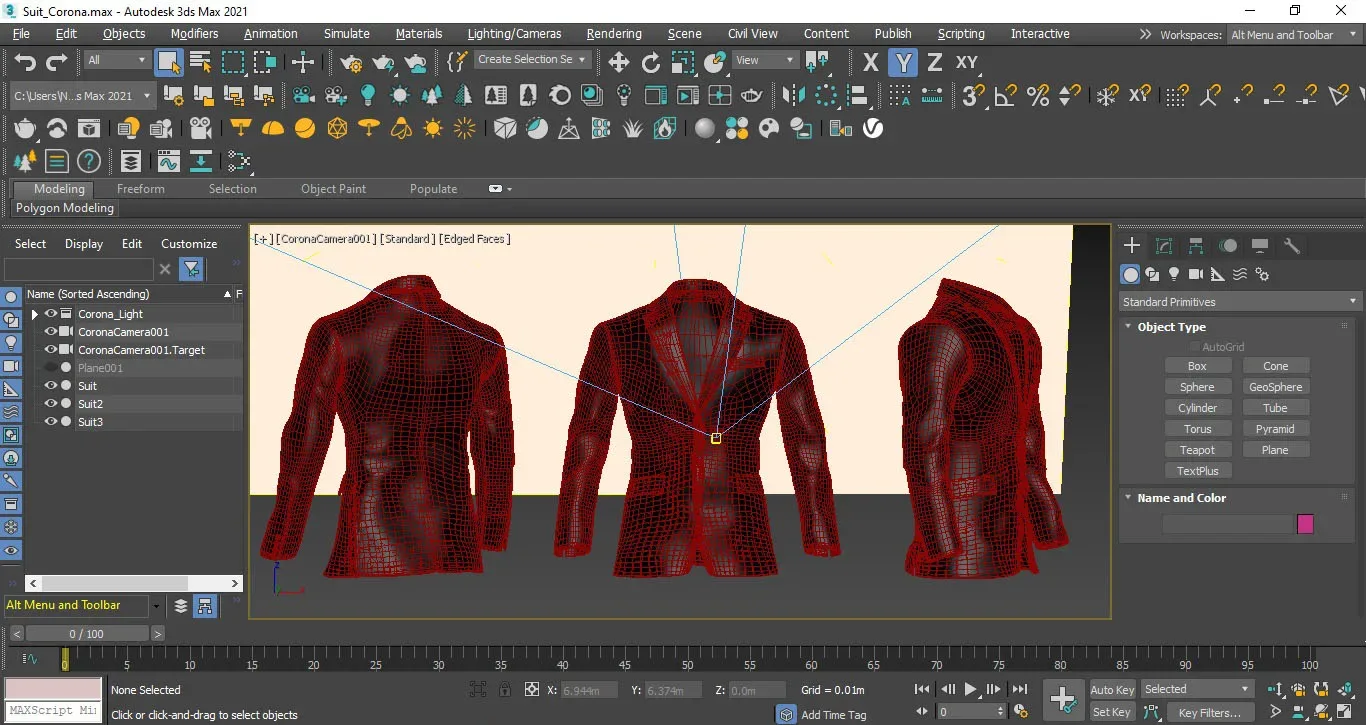Image resolution: width=1366 pixels, height=725 pixels.
Task: Select the Move transform tool
Action: (x=618, y=62)
